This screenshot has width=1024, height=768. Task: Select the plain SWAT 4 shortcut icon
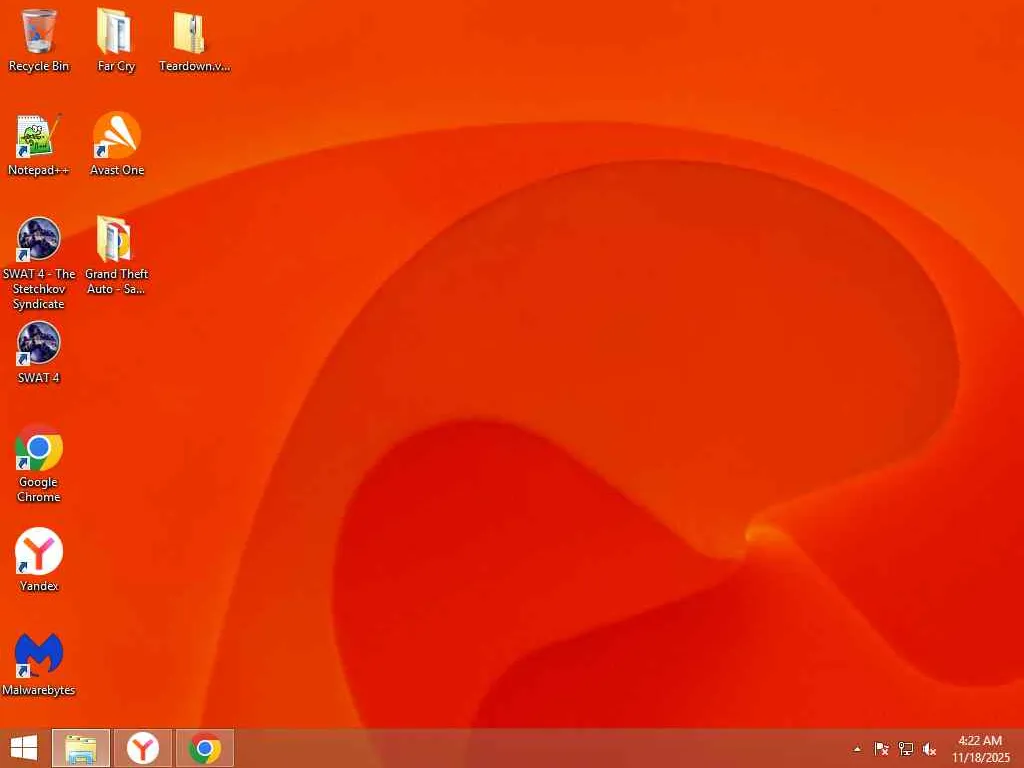point(39,343)
